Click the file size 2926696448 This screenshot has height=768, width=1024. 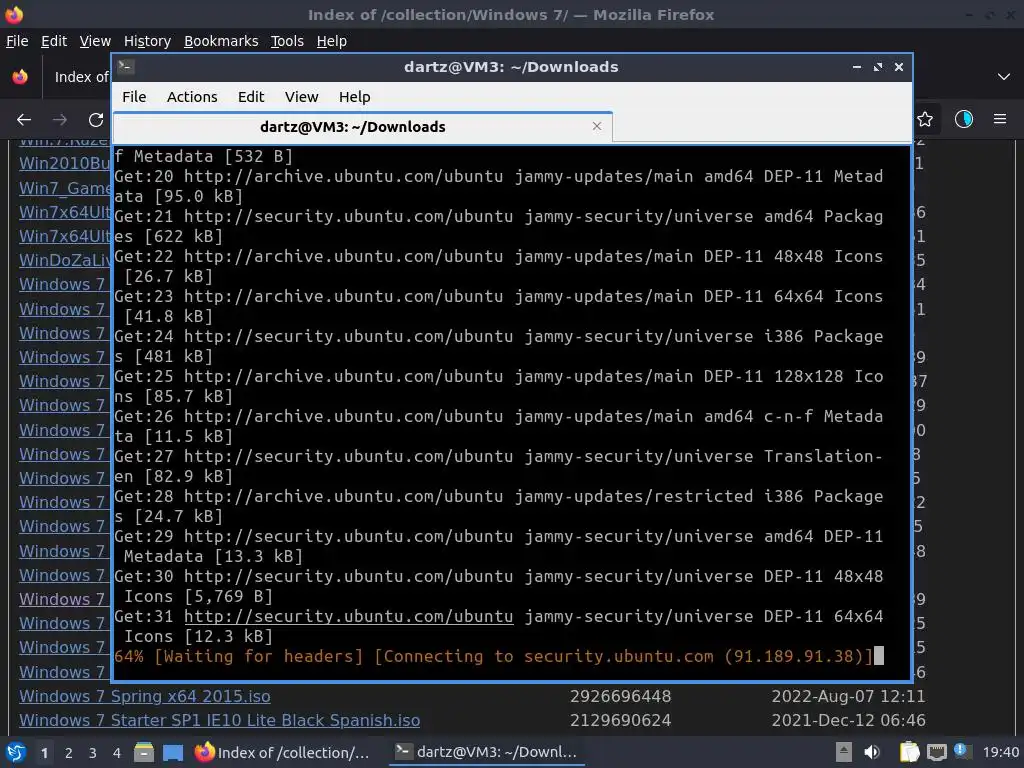(620, 696)
